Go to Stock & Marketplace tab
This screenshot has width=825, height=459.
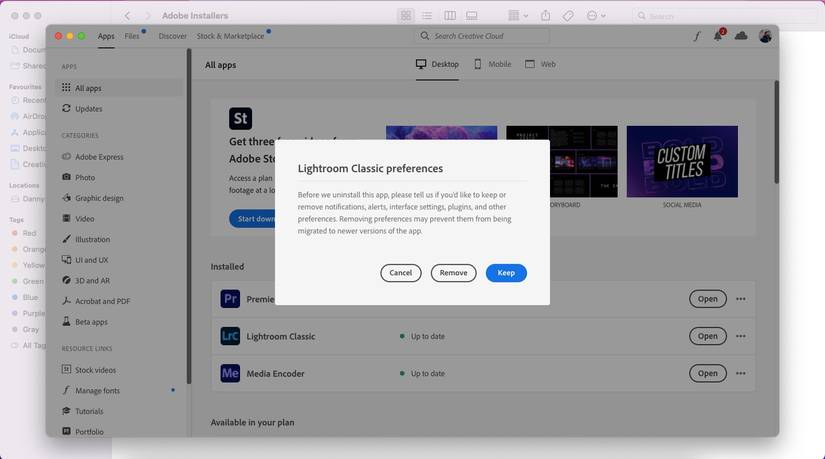tap(230, 36)
